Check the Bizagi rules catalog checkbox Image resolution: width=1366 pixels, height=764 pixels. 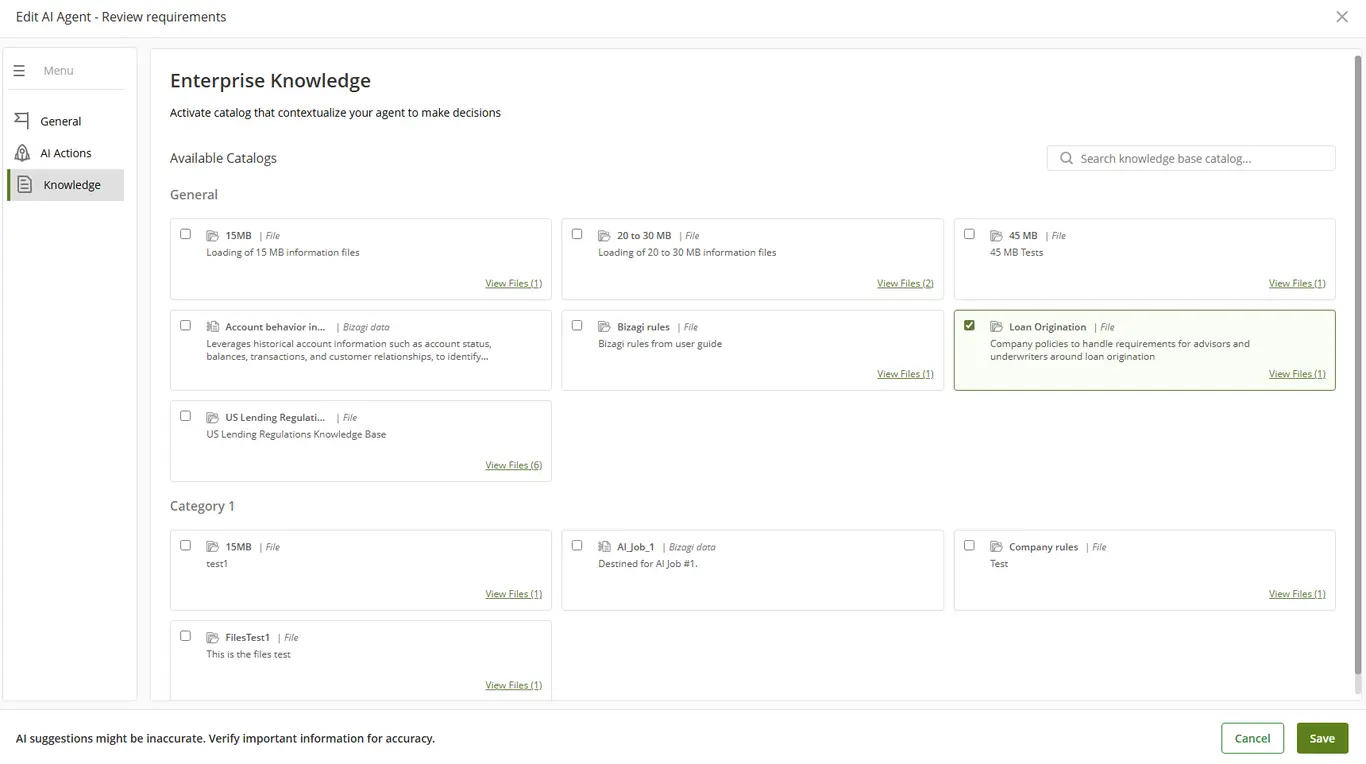point(577,325)
